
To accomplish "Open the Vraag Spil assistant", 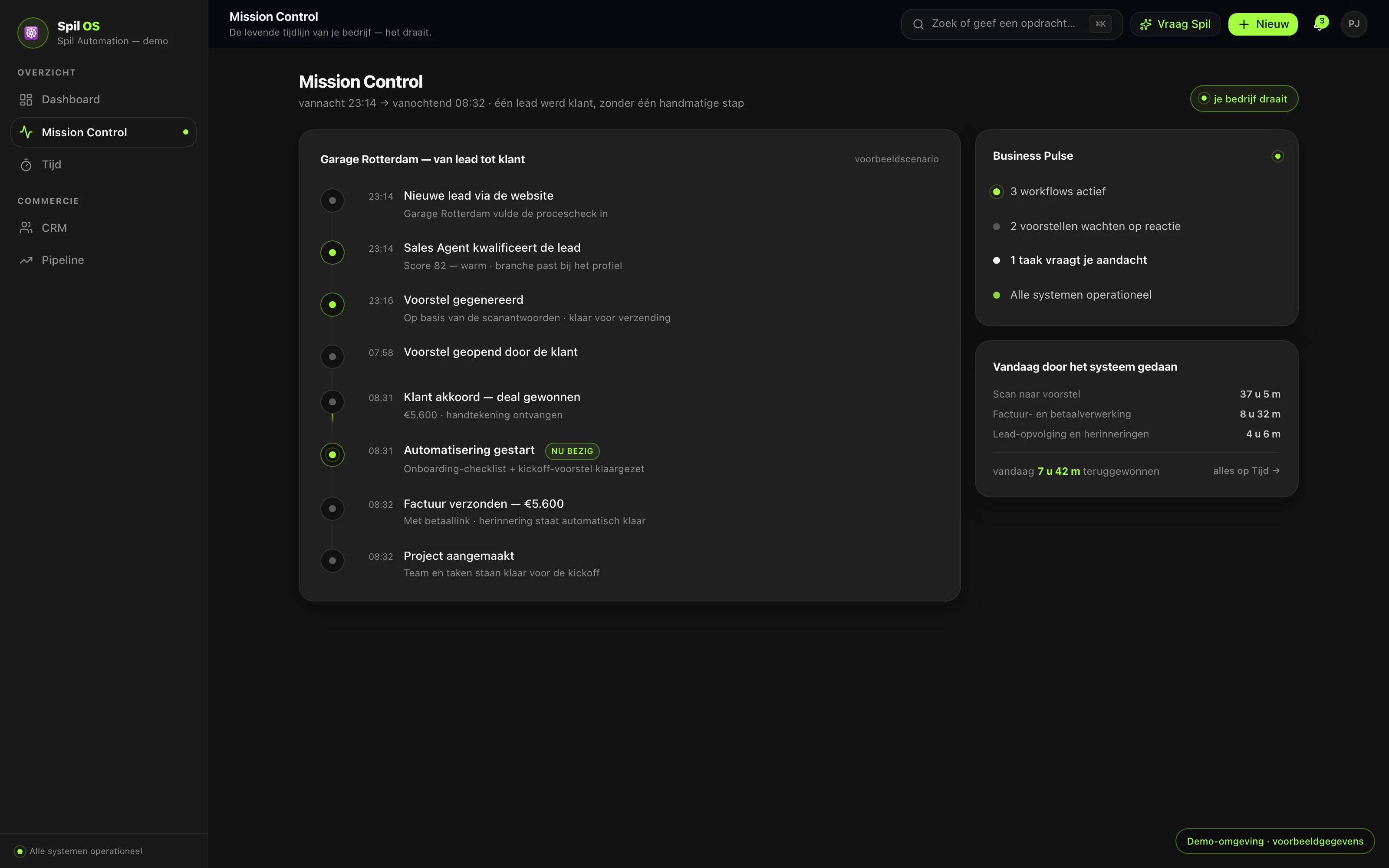I will pos(1175,24).
